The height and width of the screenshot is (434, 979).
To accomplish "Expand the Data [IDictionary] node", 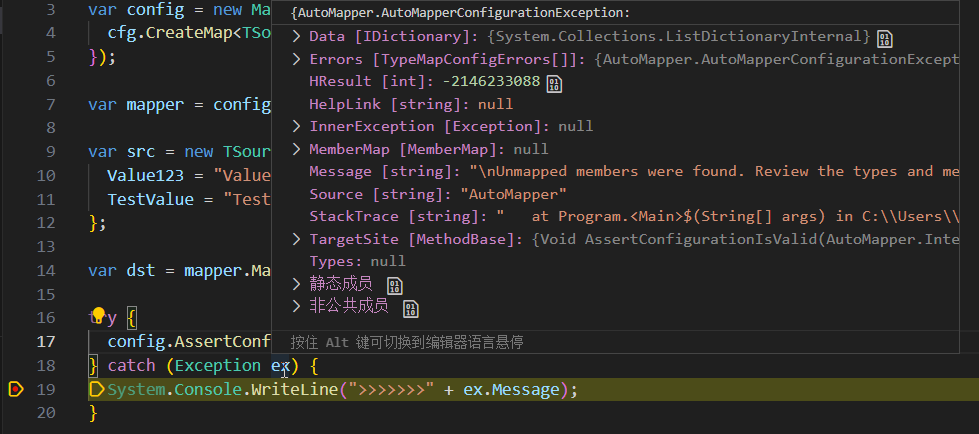I will [x=297, y=36].
